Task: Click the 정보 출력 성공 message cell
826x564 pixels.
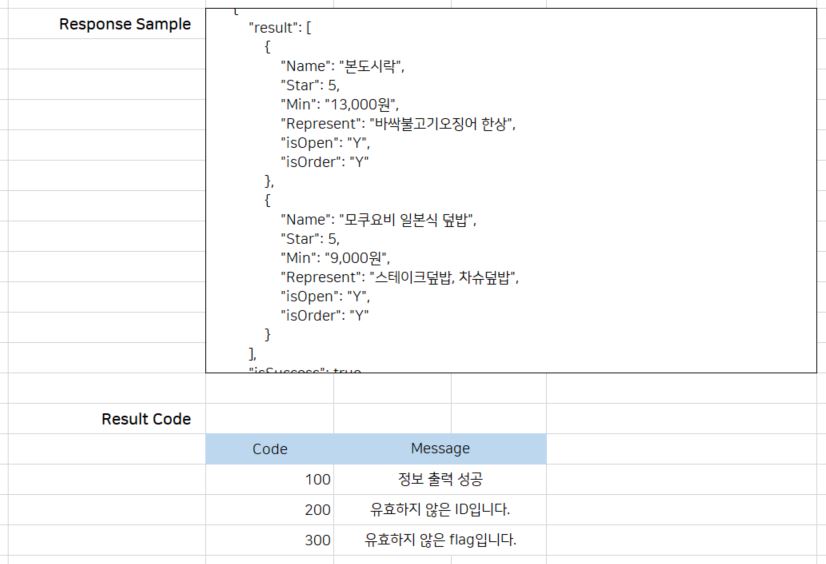Action: point(440,480)
